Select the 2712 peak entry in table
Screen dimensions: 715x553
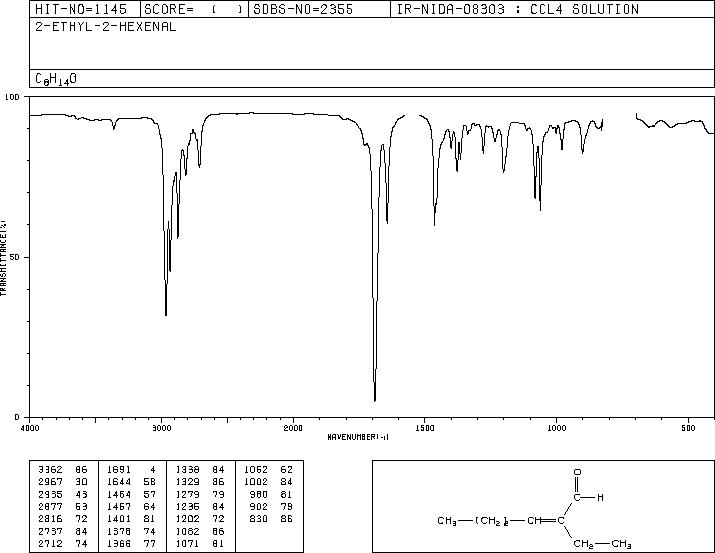click(x=63, y=544)
